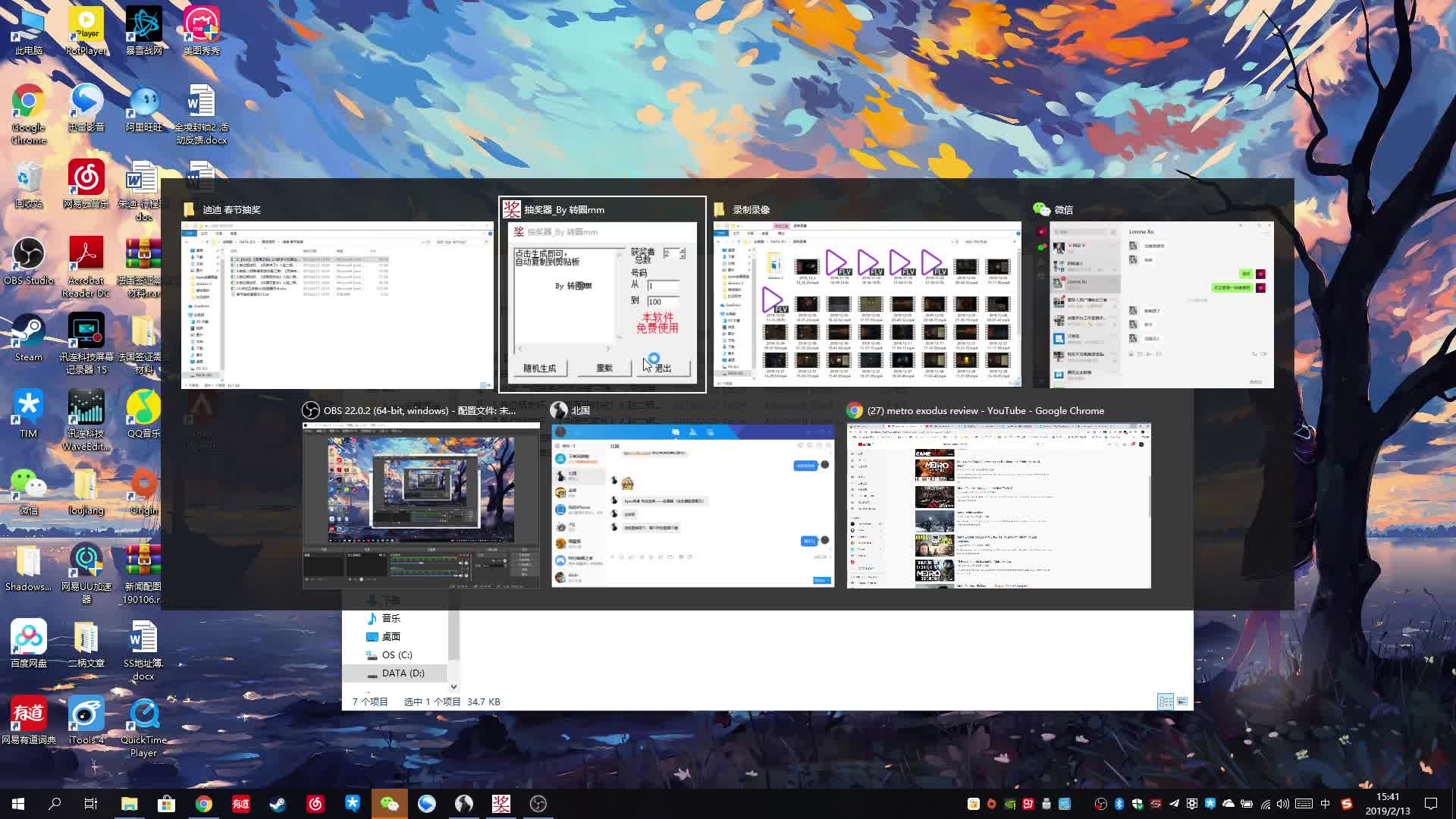Switch Explorer to large thumbnails view
Screen dimensions: 1456x819
tap(1182, 701)
